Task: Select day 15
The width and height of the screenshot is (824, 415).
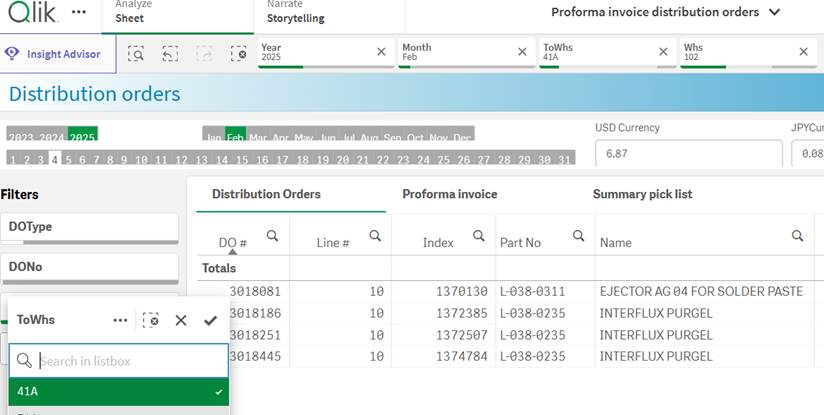Action: pos(242,158)
